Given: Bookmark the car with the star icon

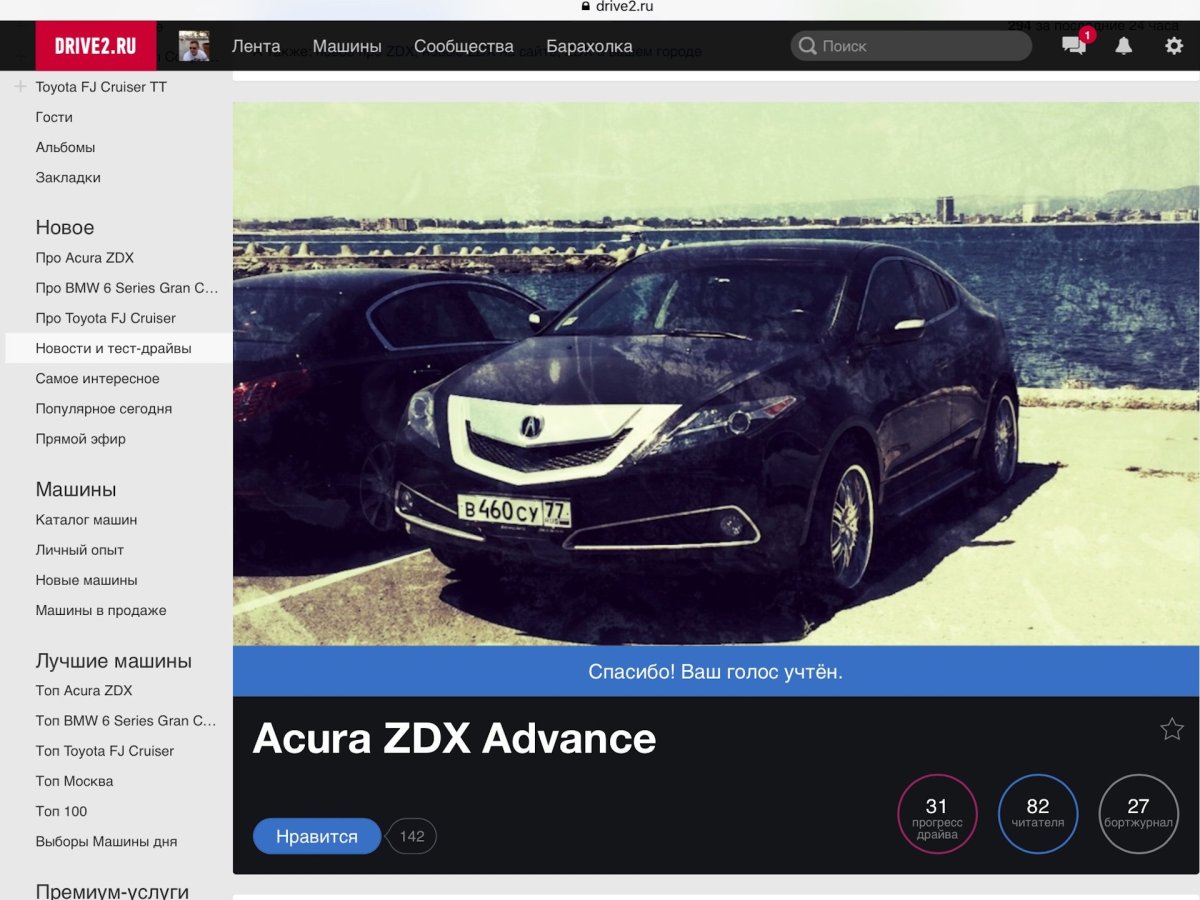Looking at the screenshot, I should point(1172,729).
